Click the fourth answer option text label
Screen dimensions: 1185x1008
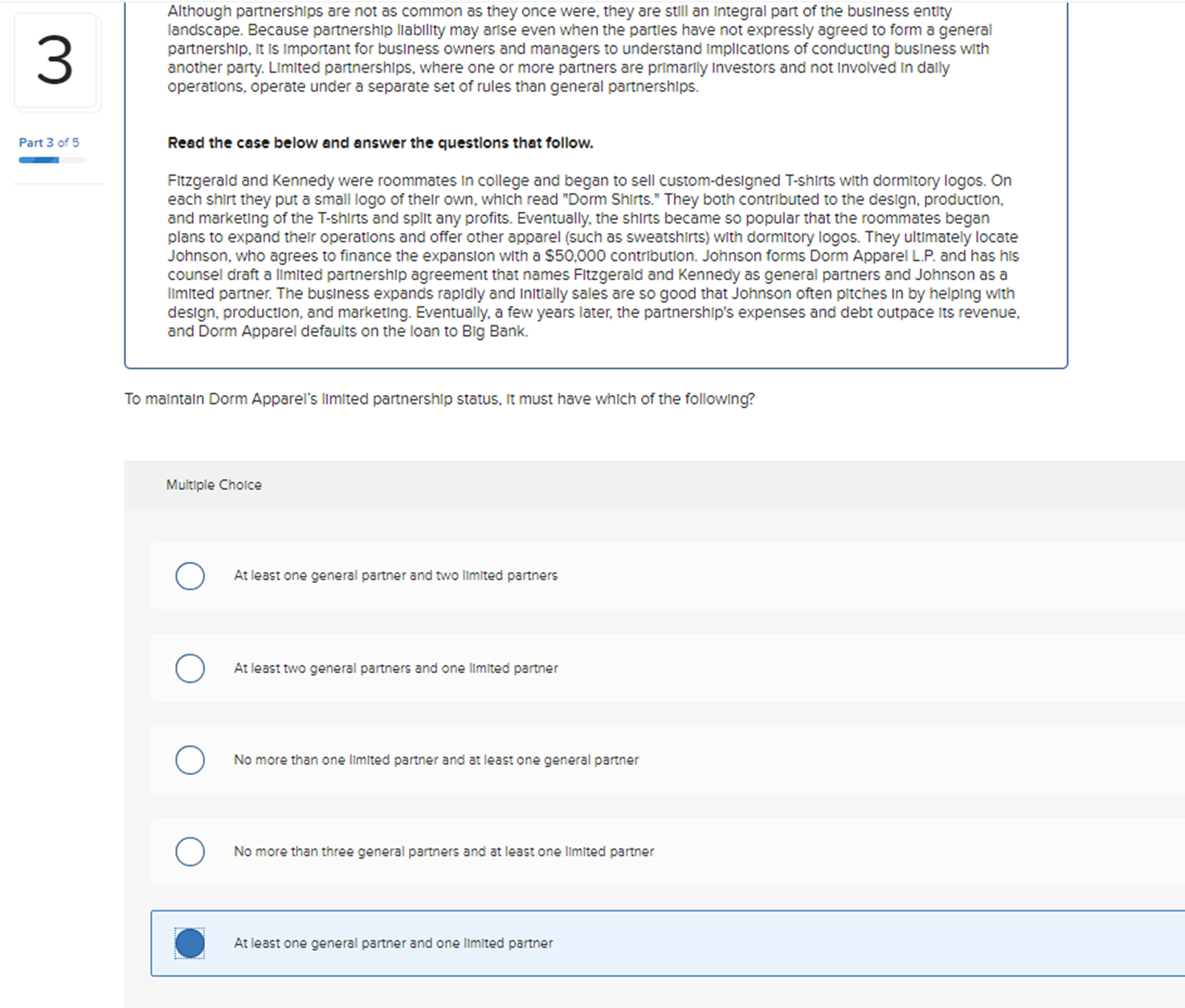(443, 851)
